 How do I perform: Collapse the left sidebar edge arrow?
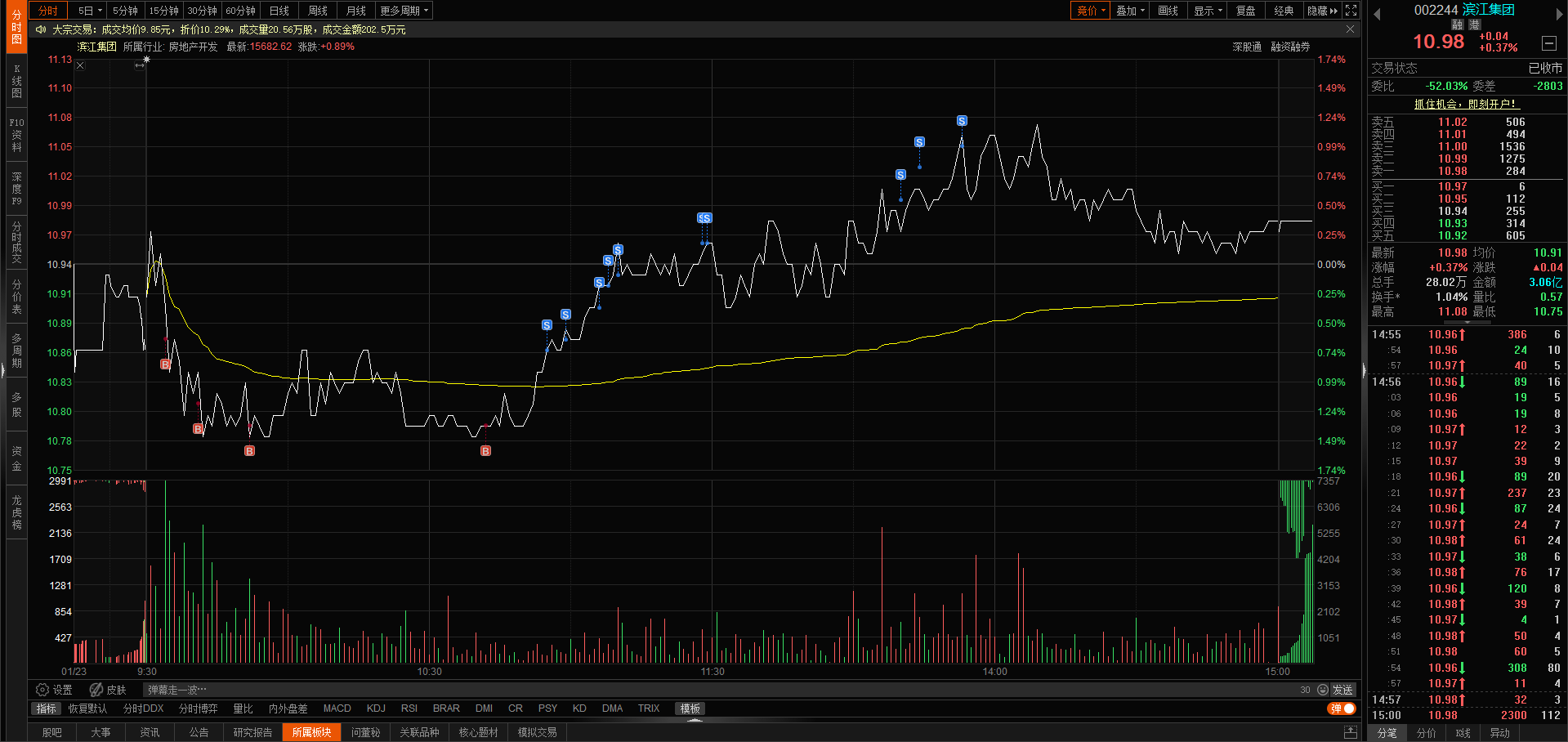pos(3,371)
